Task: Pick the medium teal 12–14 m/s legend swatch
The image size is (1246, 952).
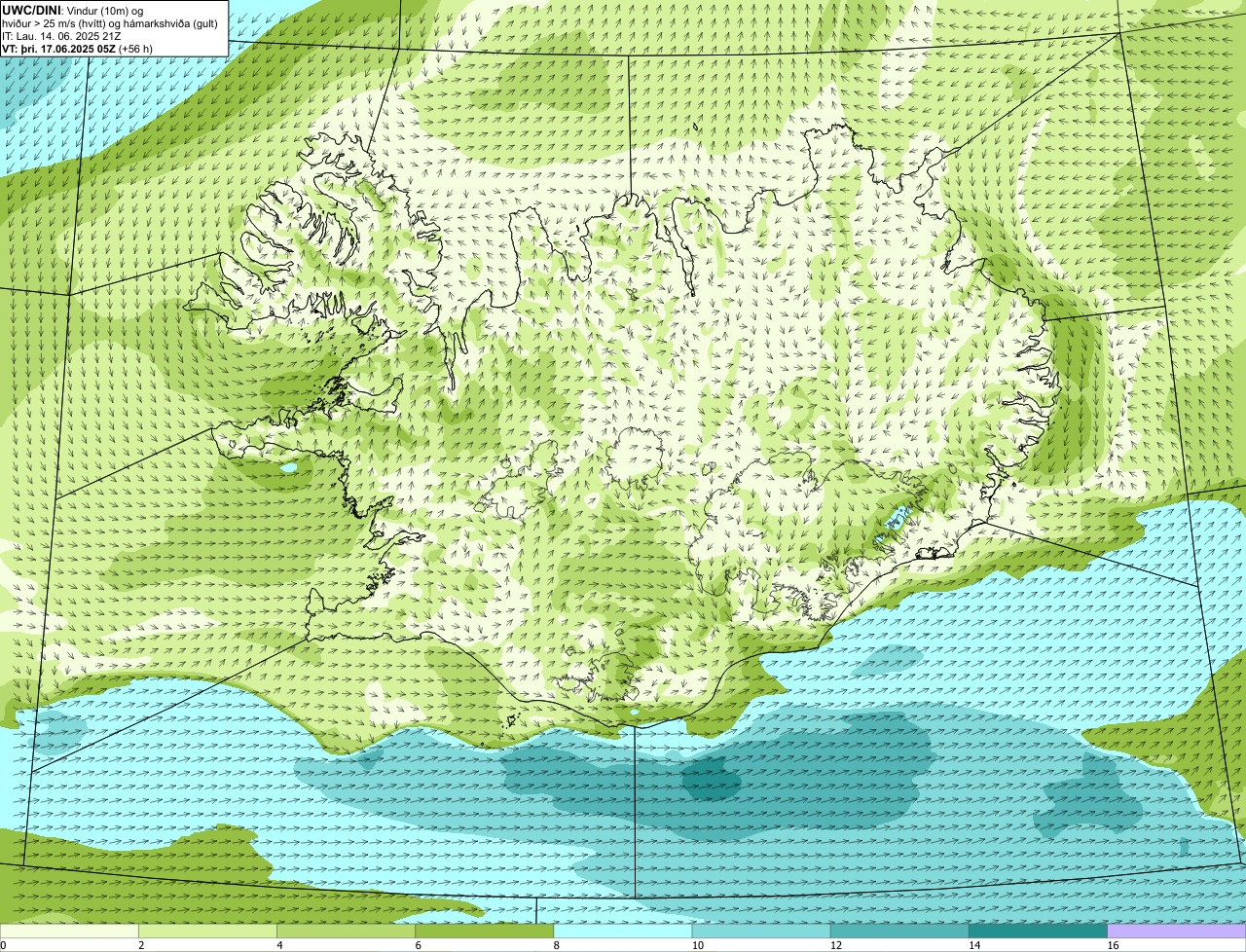Action: (899, 931)
